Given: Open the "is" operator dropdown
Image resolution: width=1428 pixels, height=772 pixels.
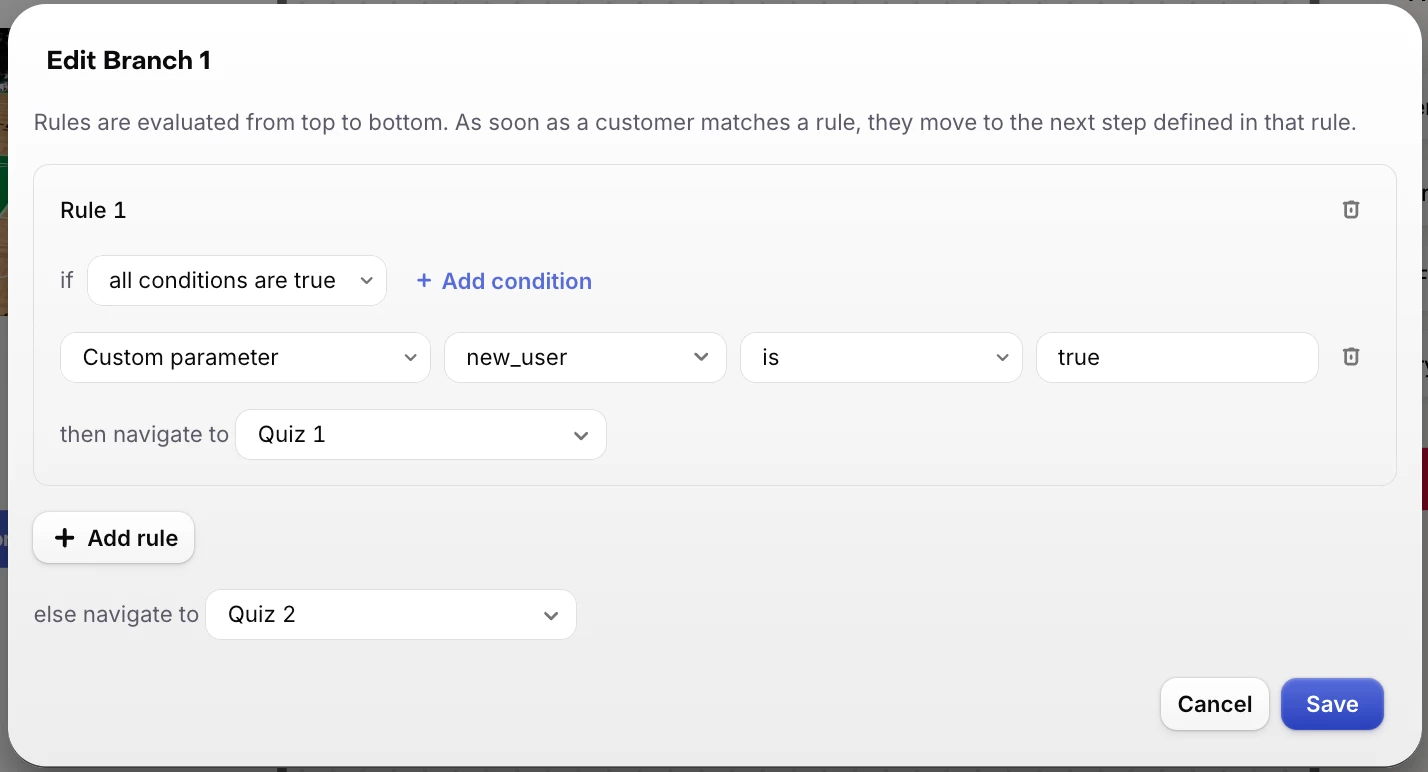Looking at the screenshot, I should point(880,357).
